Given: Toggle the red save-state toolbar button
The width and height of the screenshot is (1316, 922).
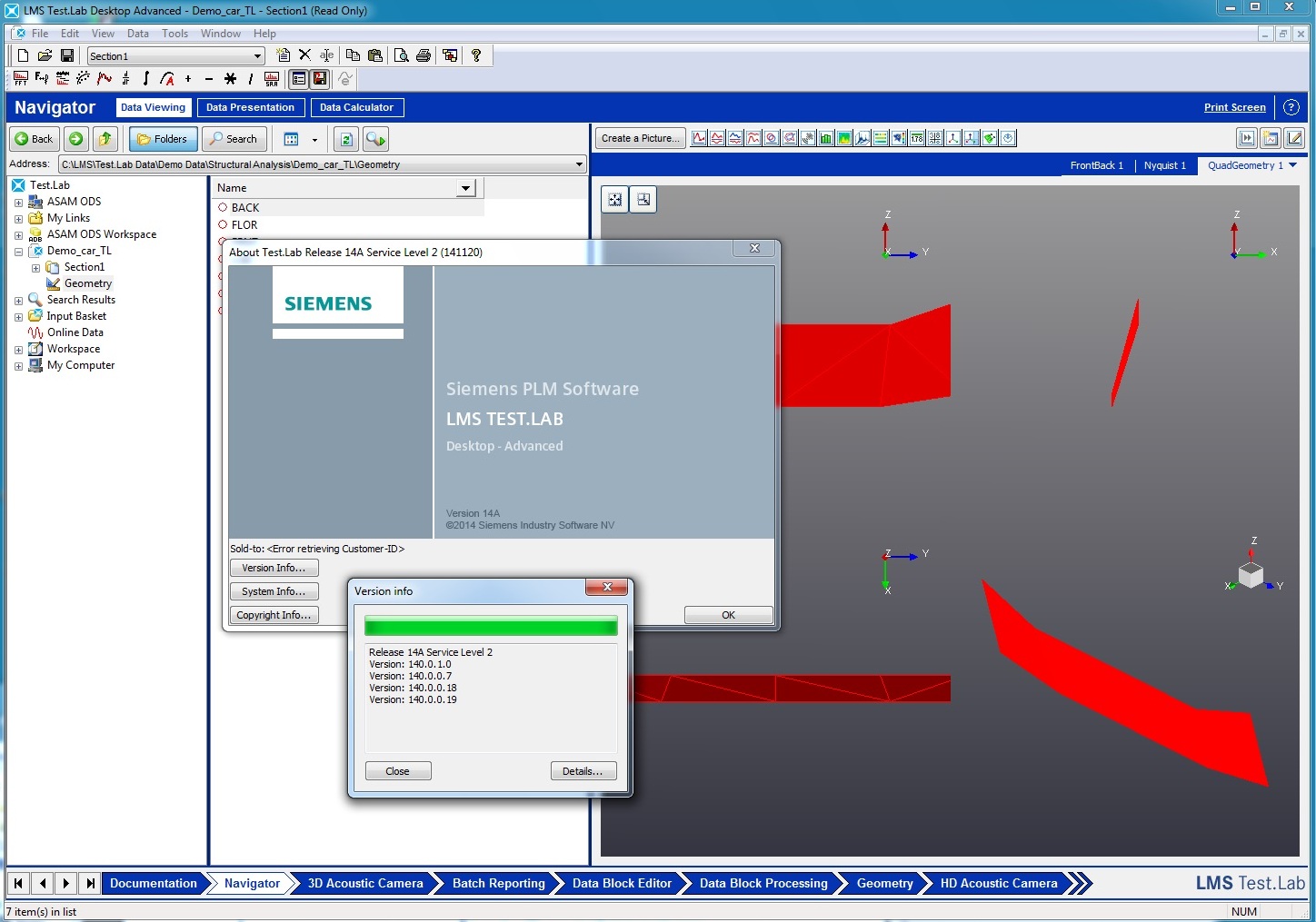Looking at the screenshot, I should 320,79.
